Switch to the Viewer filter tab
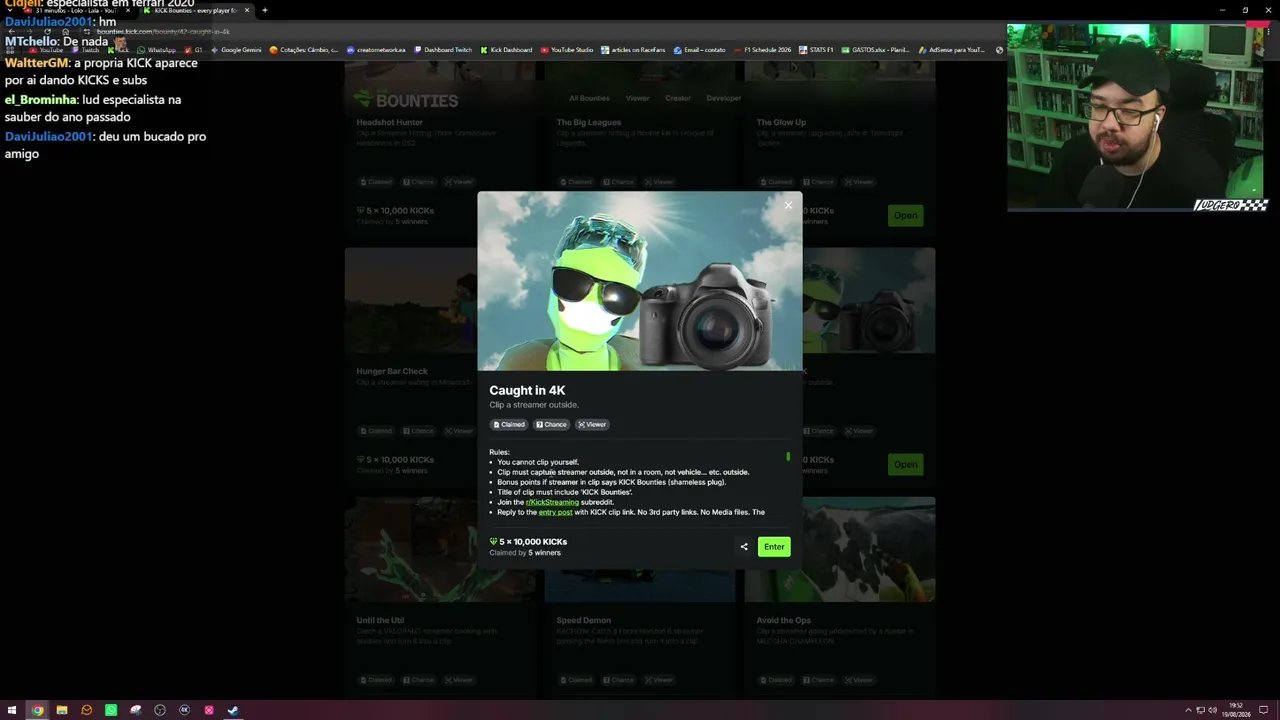 637,98
